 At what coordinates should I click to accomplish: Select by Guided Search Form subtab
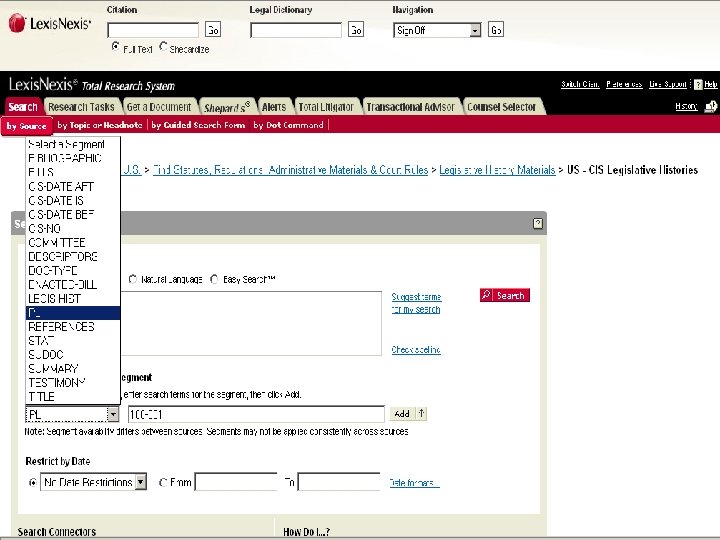(198, 125)
